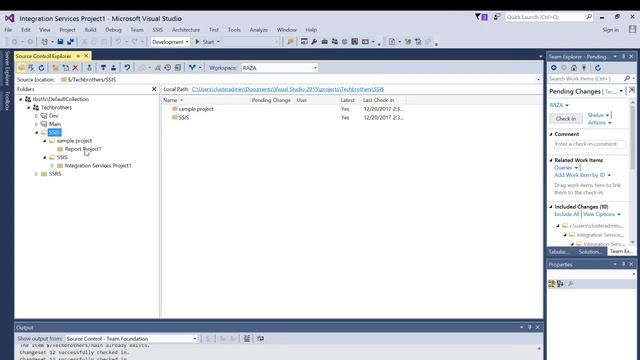The height and width of the screenshot is (360, 640).
Task: Click the Check Out for Edit icon
Action: point(103,68)
